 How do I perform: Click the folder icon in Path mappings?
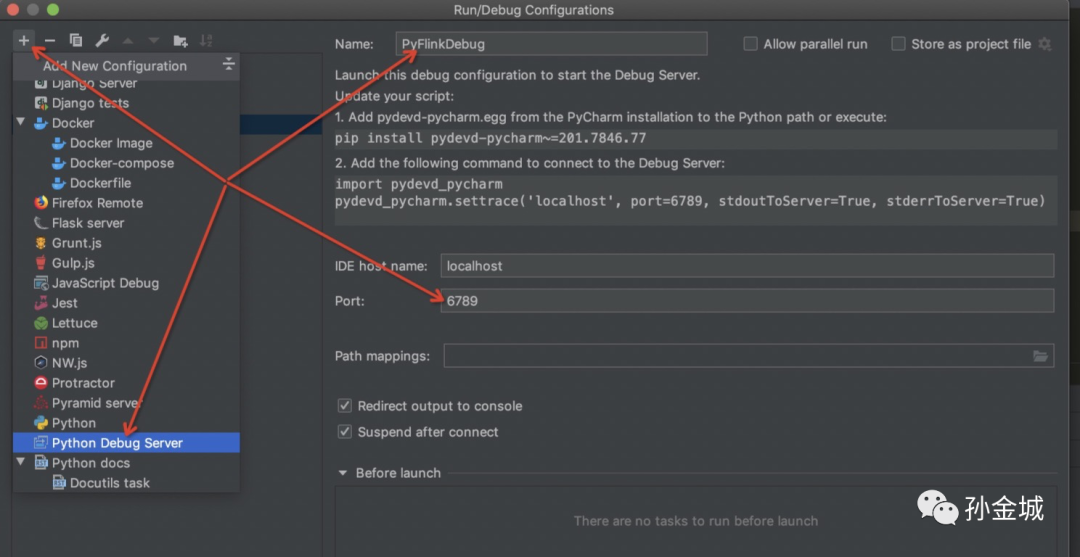[1040, 356]
